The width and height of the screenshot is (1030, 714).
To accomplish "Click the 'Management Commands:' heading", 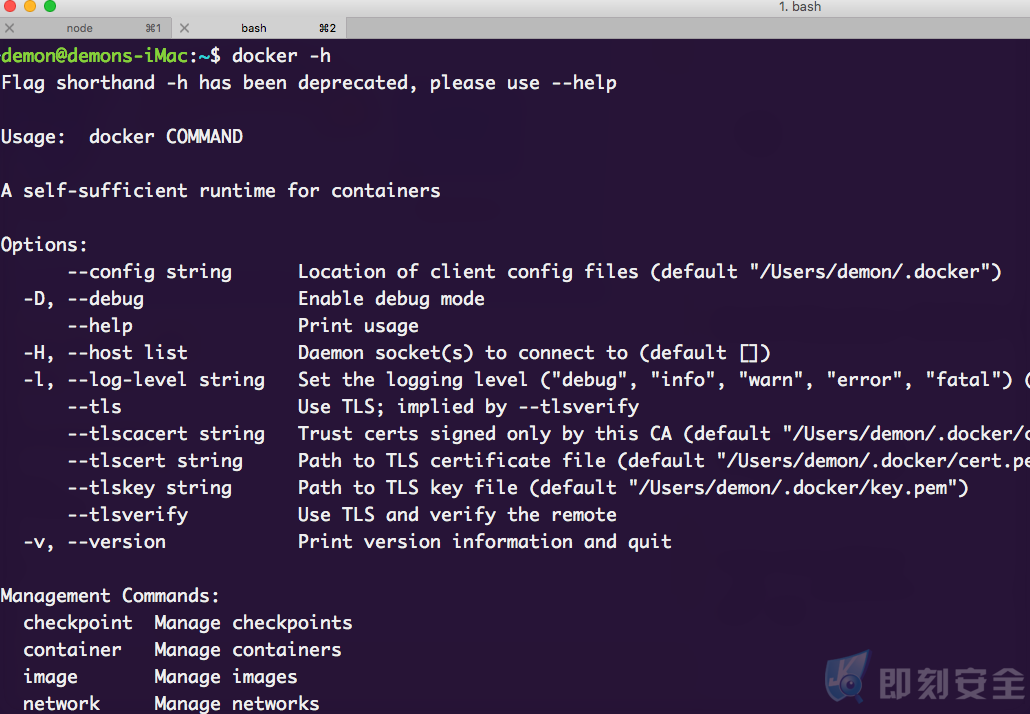I will [110, 596].
